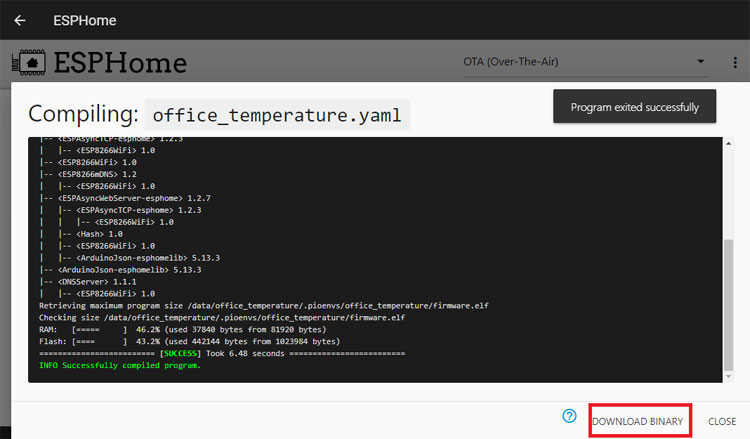Click the log scrollbar down arrow
The width and height of the screenshot is (750, 439).
pos(728,374)
